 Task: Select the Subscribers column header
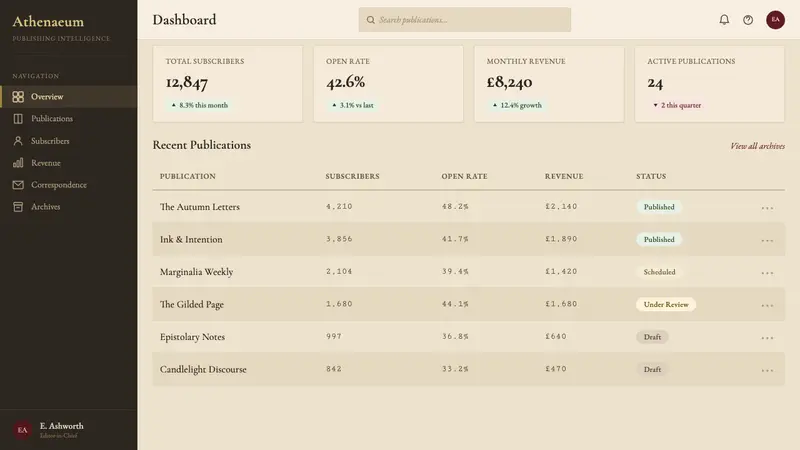click(x=353, y=176)
